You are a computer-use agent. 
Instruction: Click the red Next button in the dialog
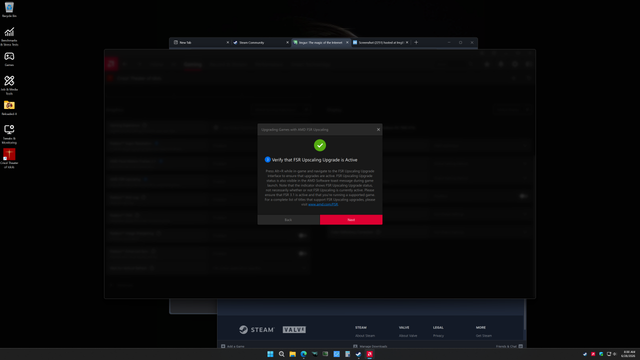pyautogui.click(x=351, y=220)
